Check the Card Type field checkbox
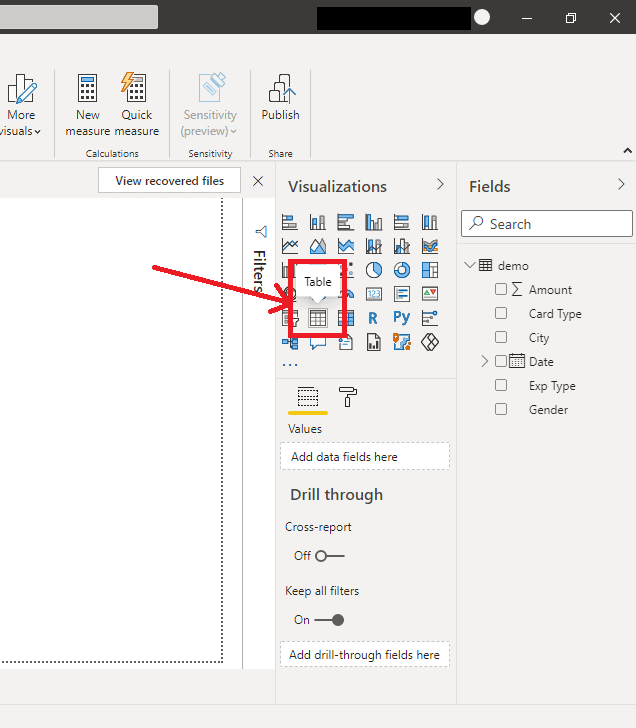The image size is (636, 728). [x=500, y=313]
